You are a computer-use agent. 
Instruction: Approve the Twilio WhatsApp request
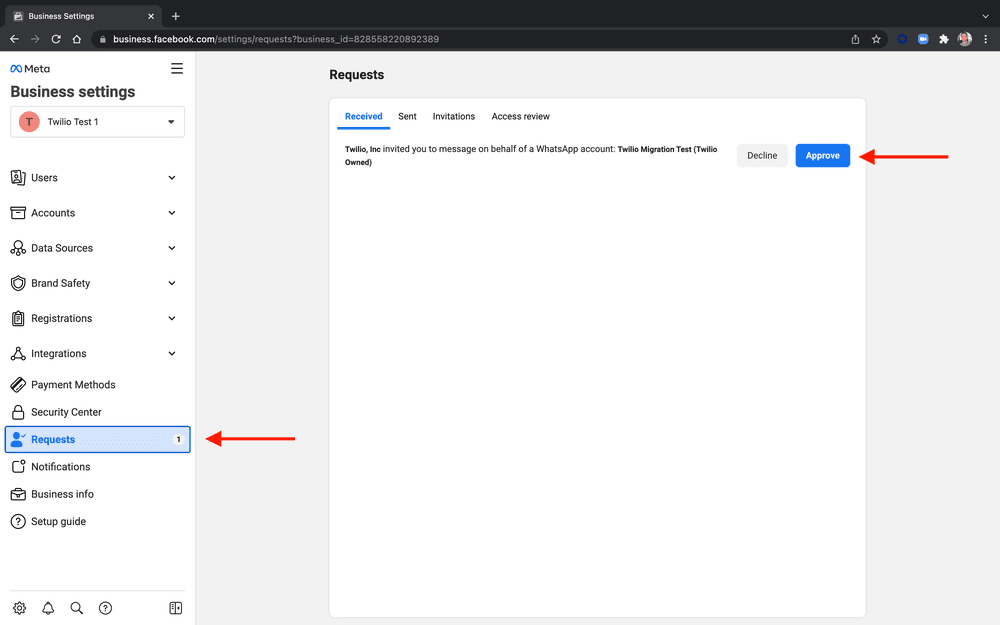pyautogui.click(x=822, y=156)
